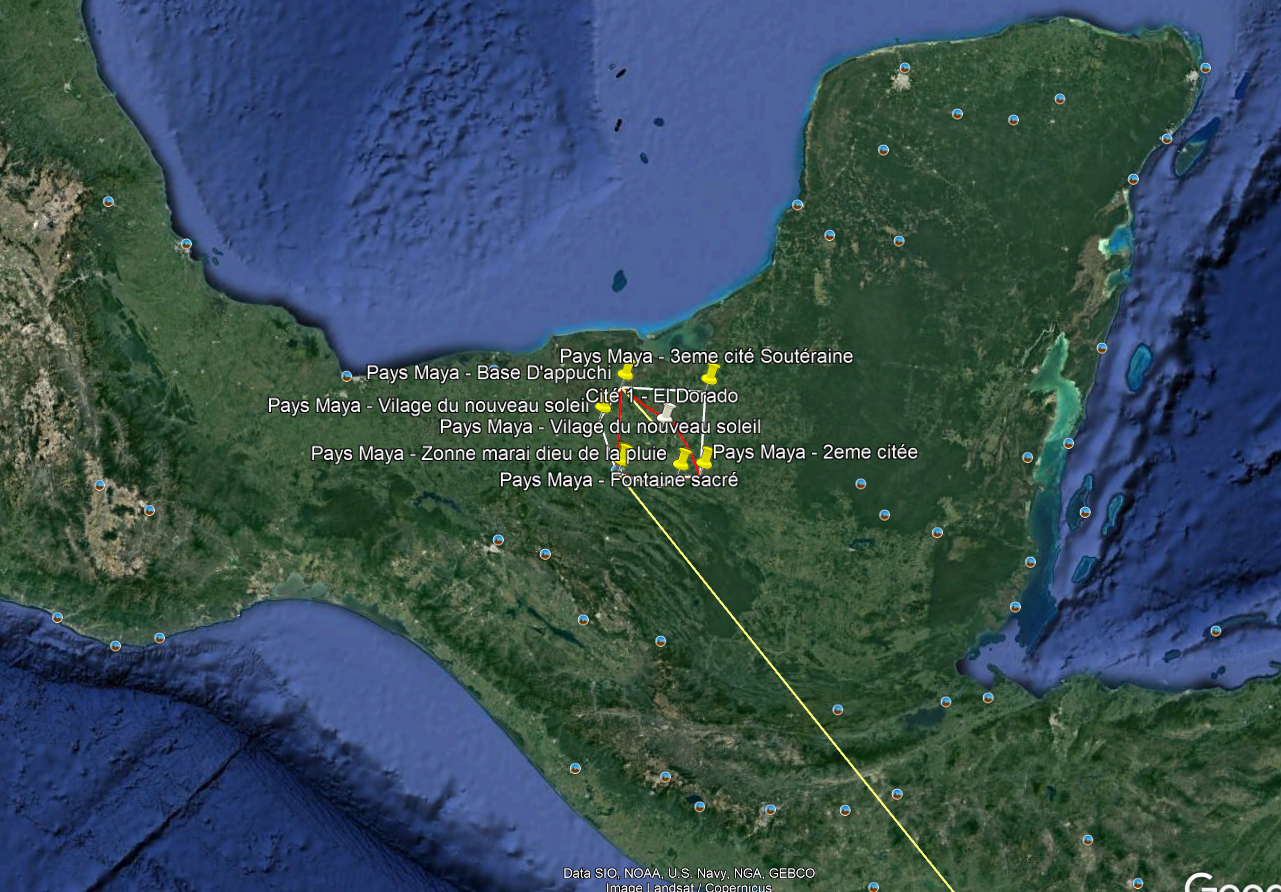Select the 3eme cité Soutéraine yellow pushpin

[x=711, y=375]
